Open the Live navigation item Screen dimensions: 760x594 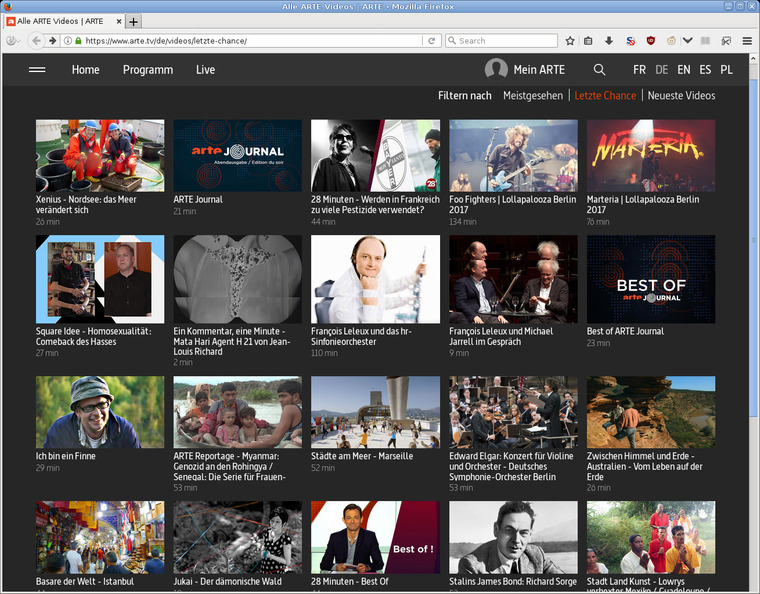tap(206, 70)
